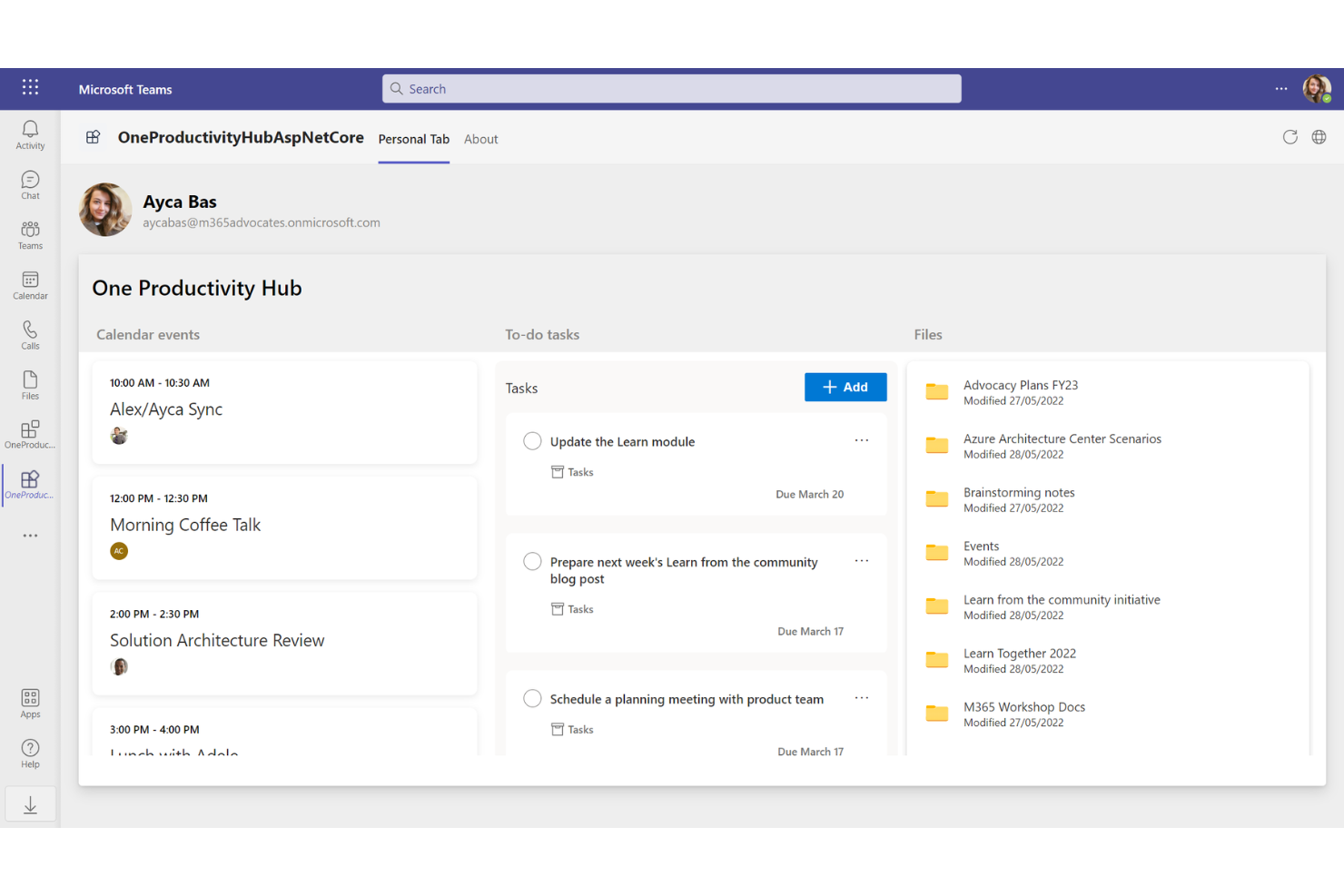Screen dimensions: 1344x896
Task: Click AC attendee badge on Morning Coffee Talk
Action: (x=119, y=551)
